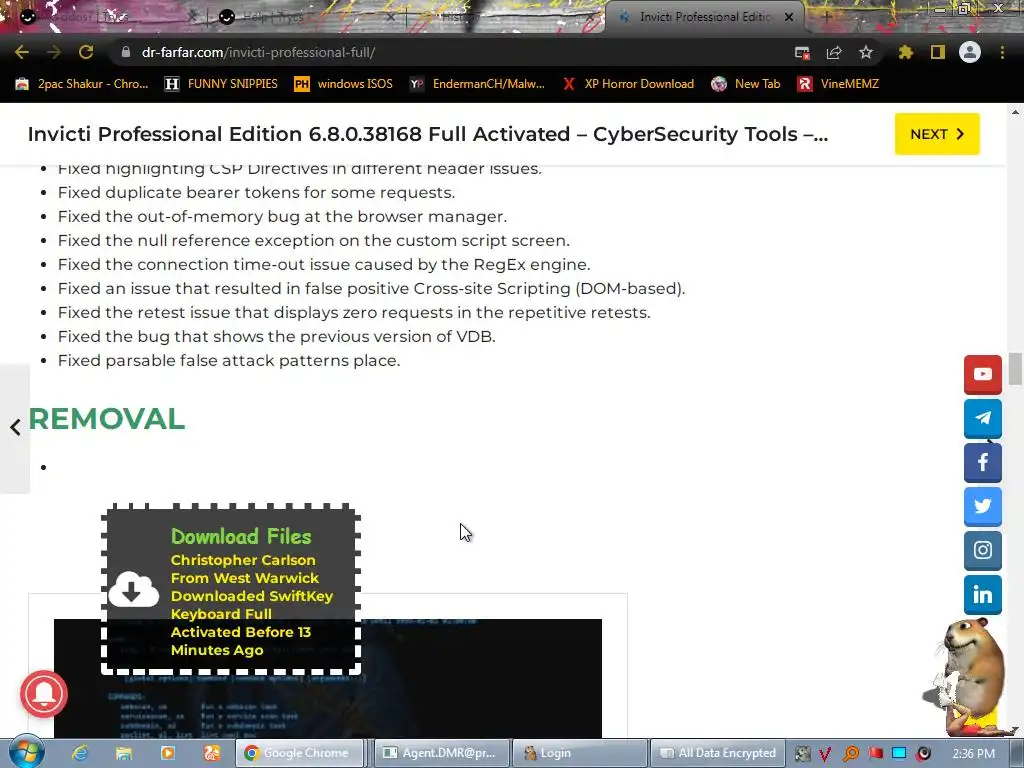The image size is (1024, 768).
Task: Open the FUNNY SNIPPIES bookmark
Action: click(x=221, y=84)
